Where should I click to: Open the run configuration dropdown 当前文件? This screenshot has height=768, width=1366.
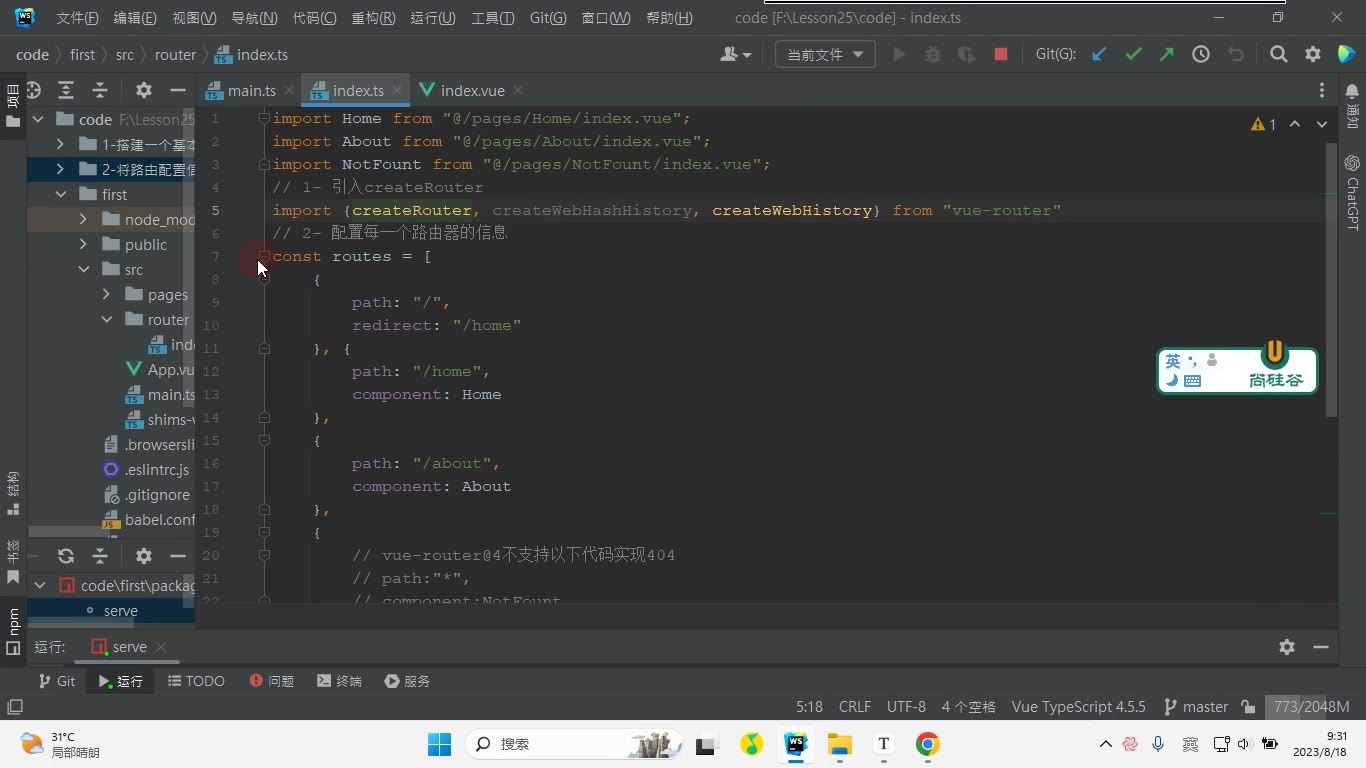[x=825, y=55]
